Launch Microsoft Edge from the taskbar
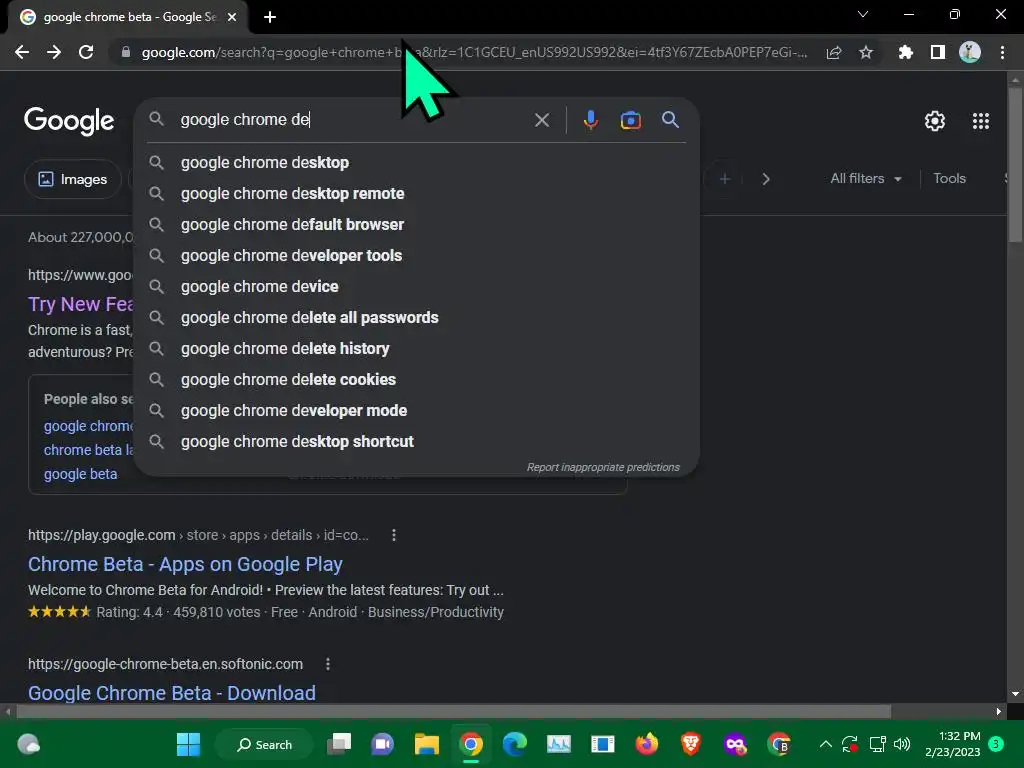 (x=515, y=744)
